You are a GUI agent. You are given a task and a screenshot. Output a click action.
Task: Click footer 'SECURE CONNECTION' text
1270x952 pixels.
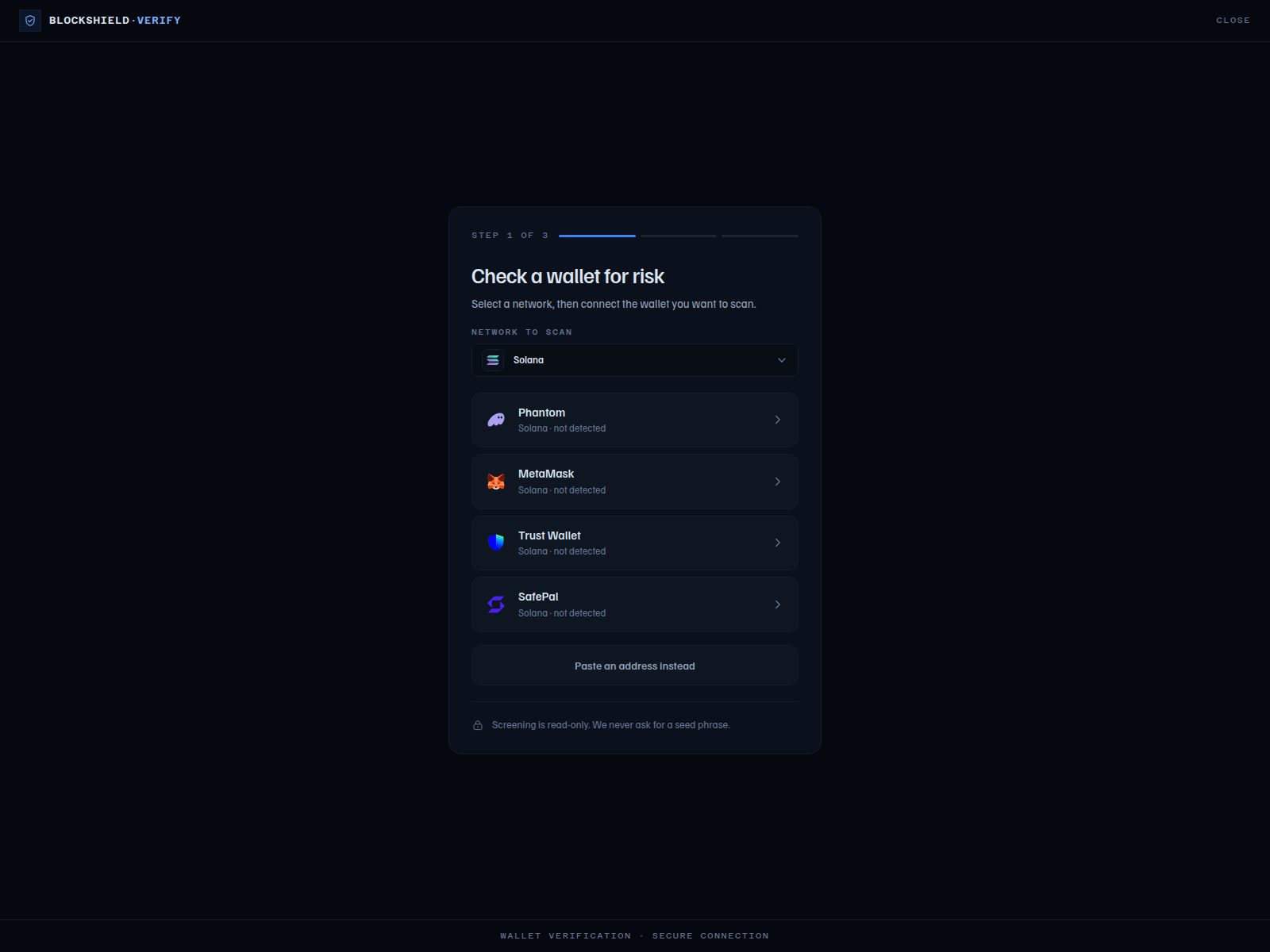pyautogui.click(x=710, y=936)
